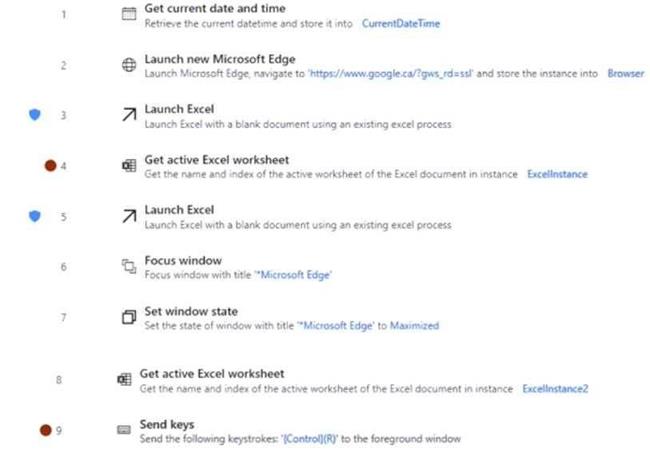This screenshot has width=650, height=470.
Task: Select the Send keys action title
Action: tap(167, 424)
